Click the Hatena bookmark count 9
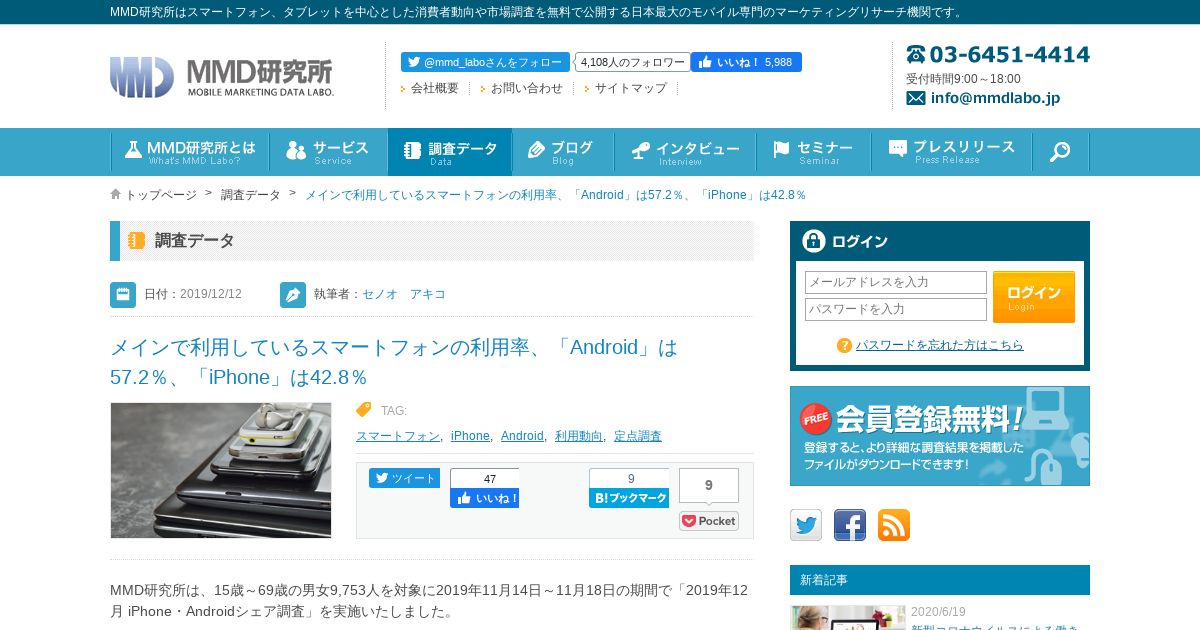This screenshot has width=1200, height=630. [x=631, y=478]
